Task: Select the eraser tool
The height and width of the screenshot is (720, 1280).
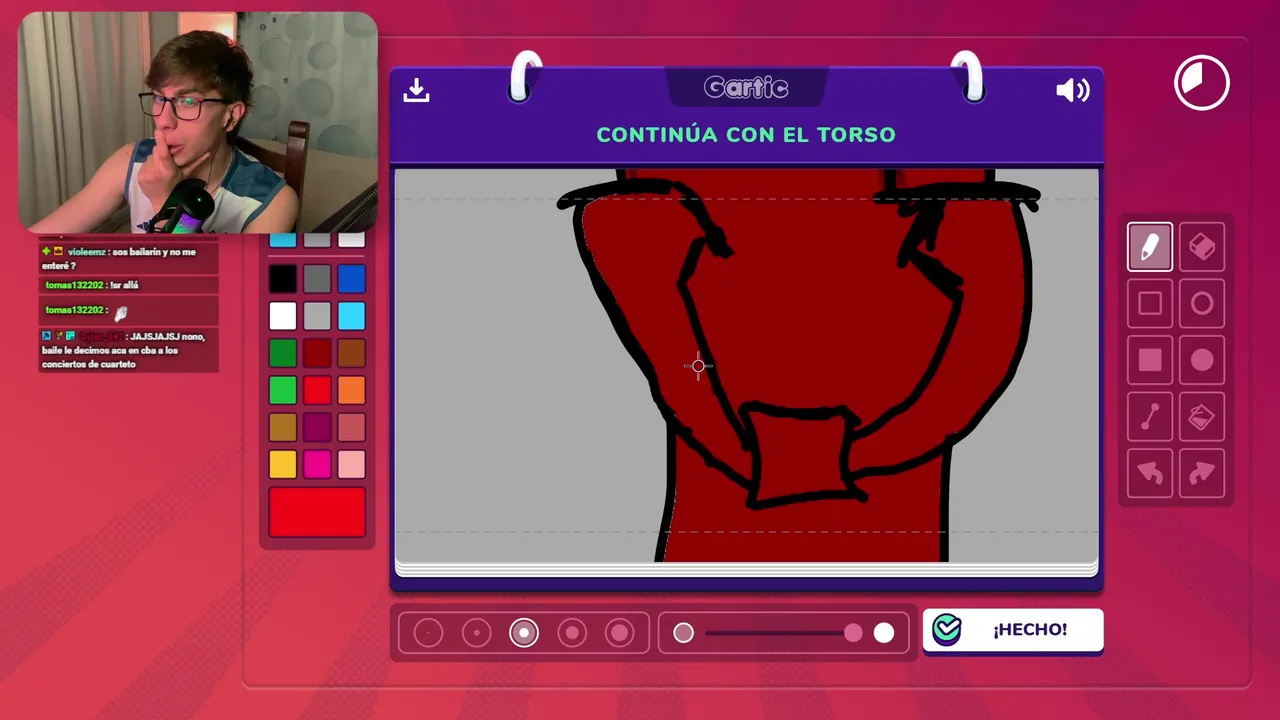Action: coord(1202,246)
